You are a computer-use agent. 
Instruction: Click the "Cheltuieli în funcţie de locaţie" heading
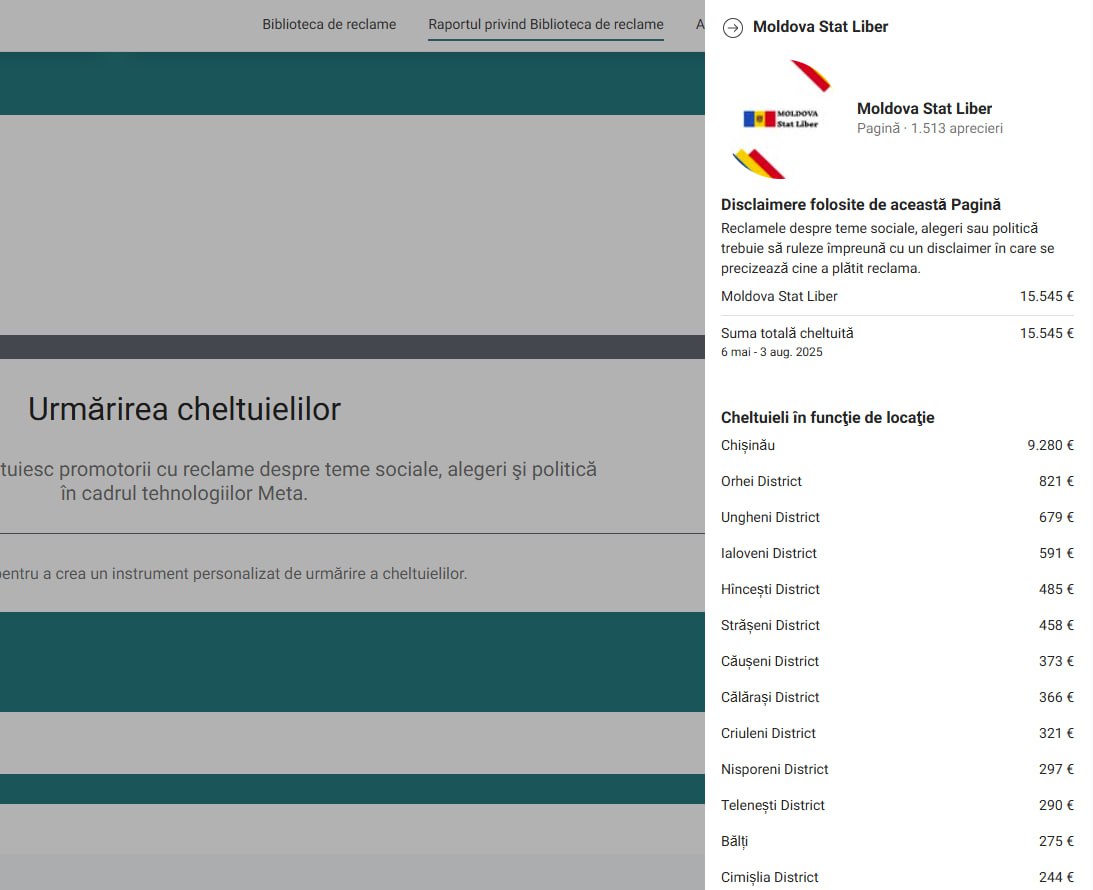(827, 417)
